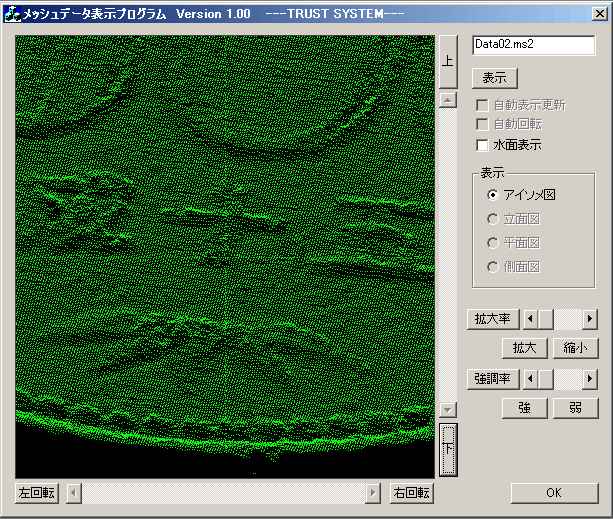This screenshot has height=519, width=613.
Task: Select the アイソメ図 radio button
Action: [492, 195]
